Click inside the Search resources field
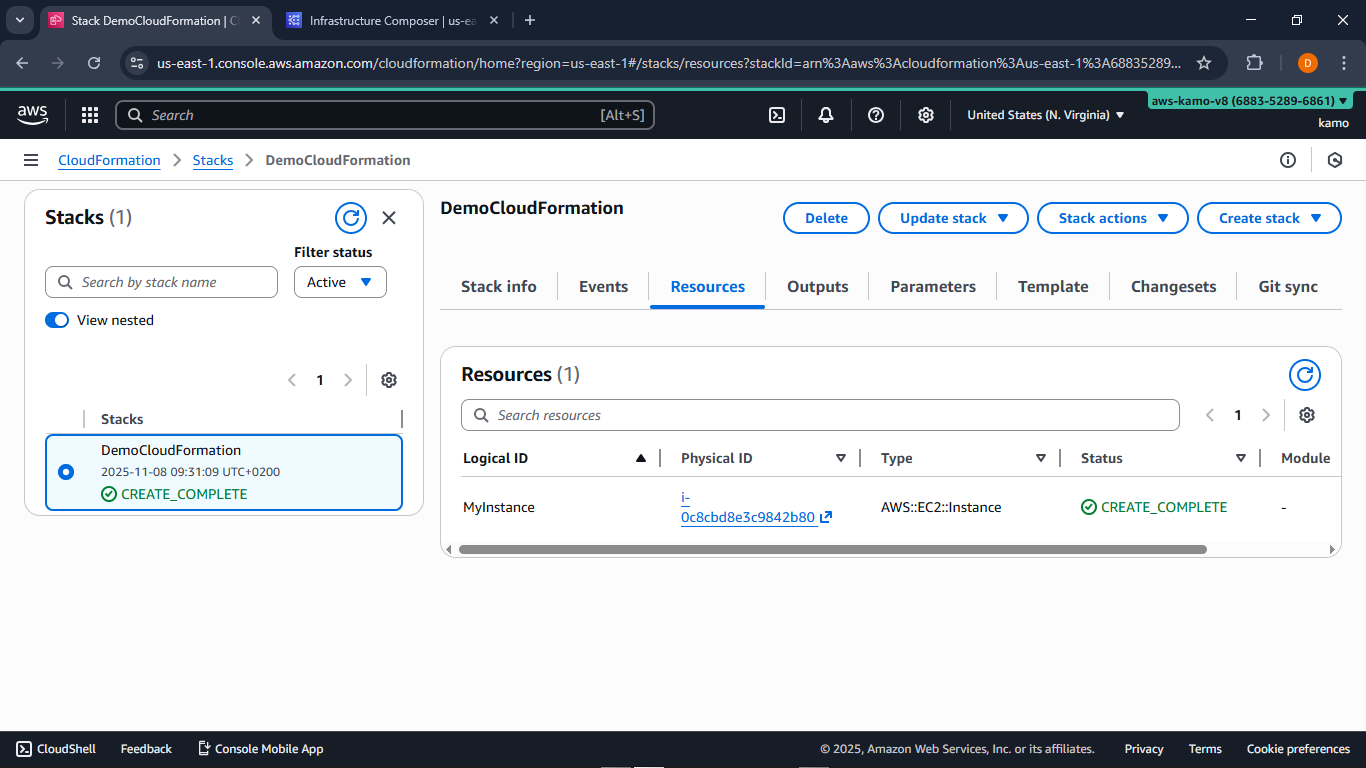This screenshot has height=768, width=1366. click(820, 415)
